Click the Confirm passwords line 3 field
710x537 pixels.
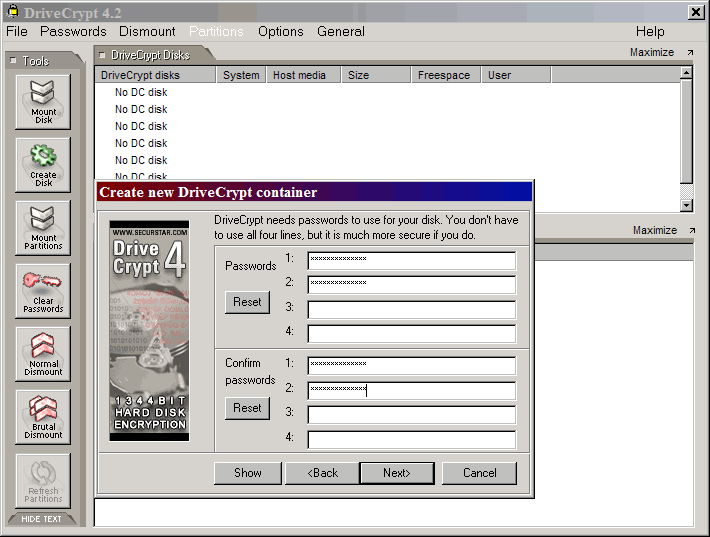click(x=411, y=415)
